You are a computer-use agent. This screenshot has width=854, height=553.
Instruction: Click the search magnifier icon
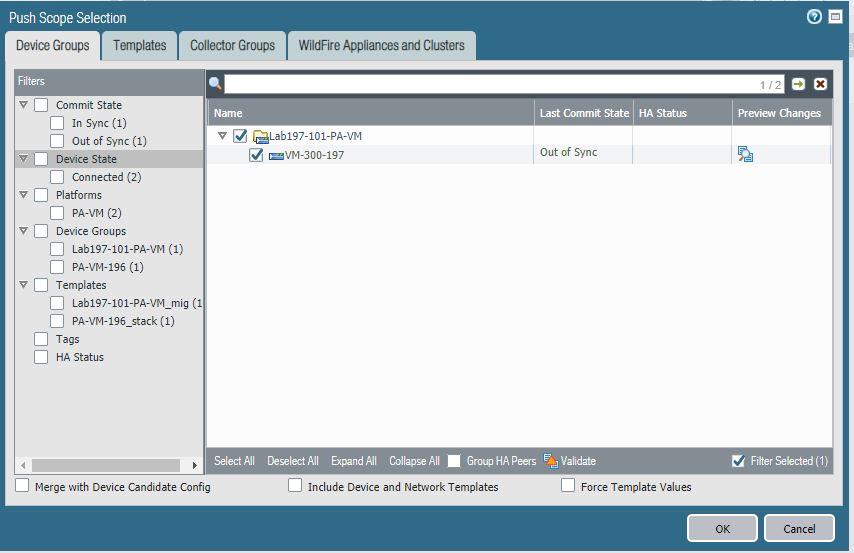pos(215,83)
